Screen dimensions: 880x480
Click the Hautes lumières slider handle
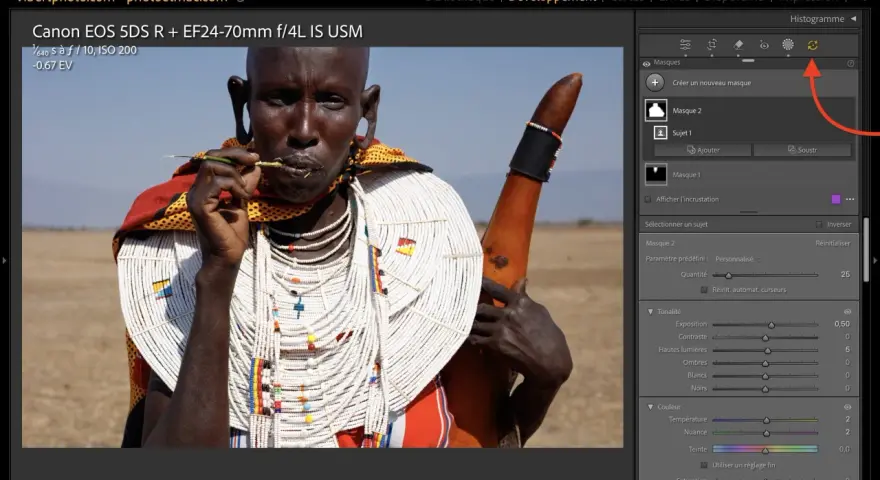[x=767, y=351]
